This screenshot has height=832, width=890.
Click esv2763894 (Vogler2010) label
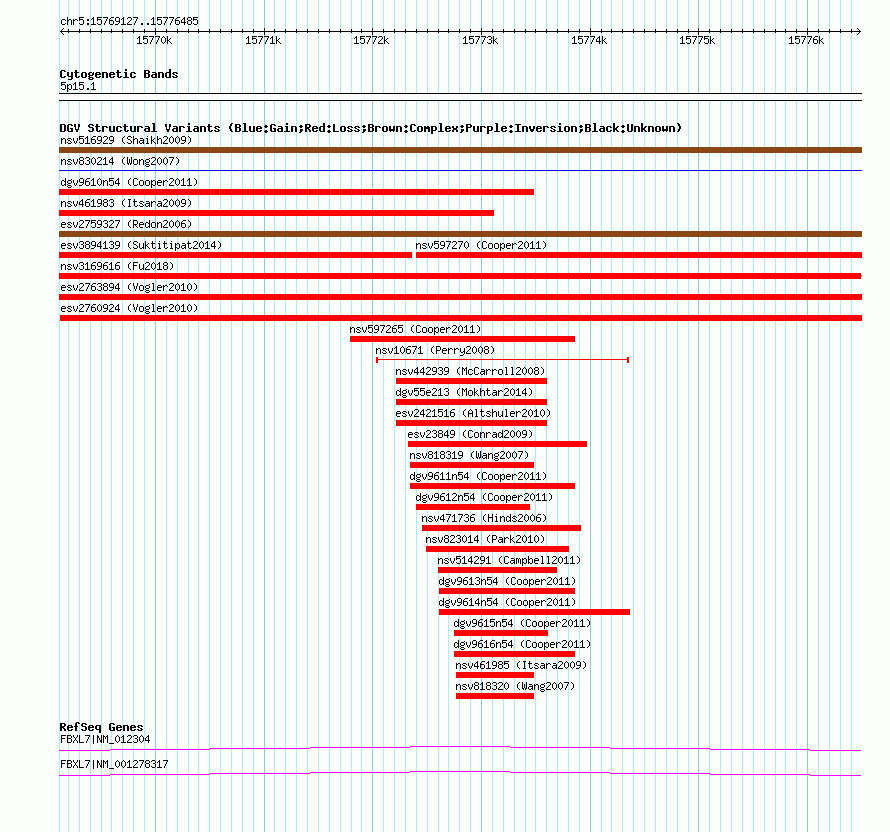click(x=129, y=287)
